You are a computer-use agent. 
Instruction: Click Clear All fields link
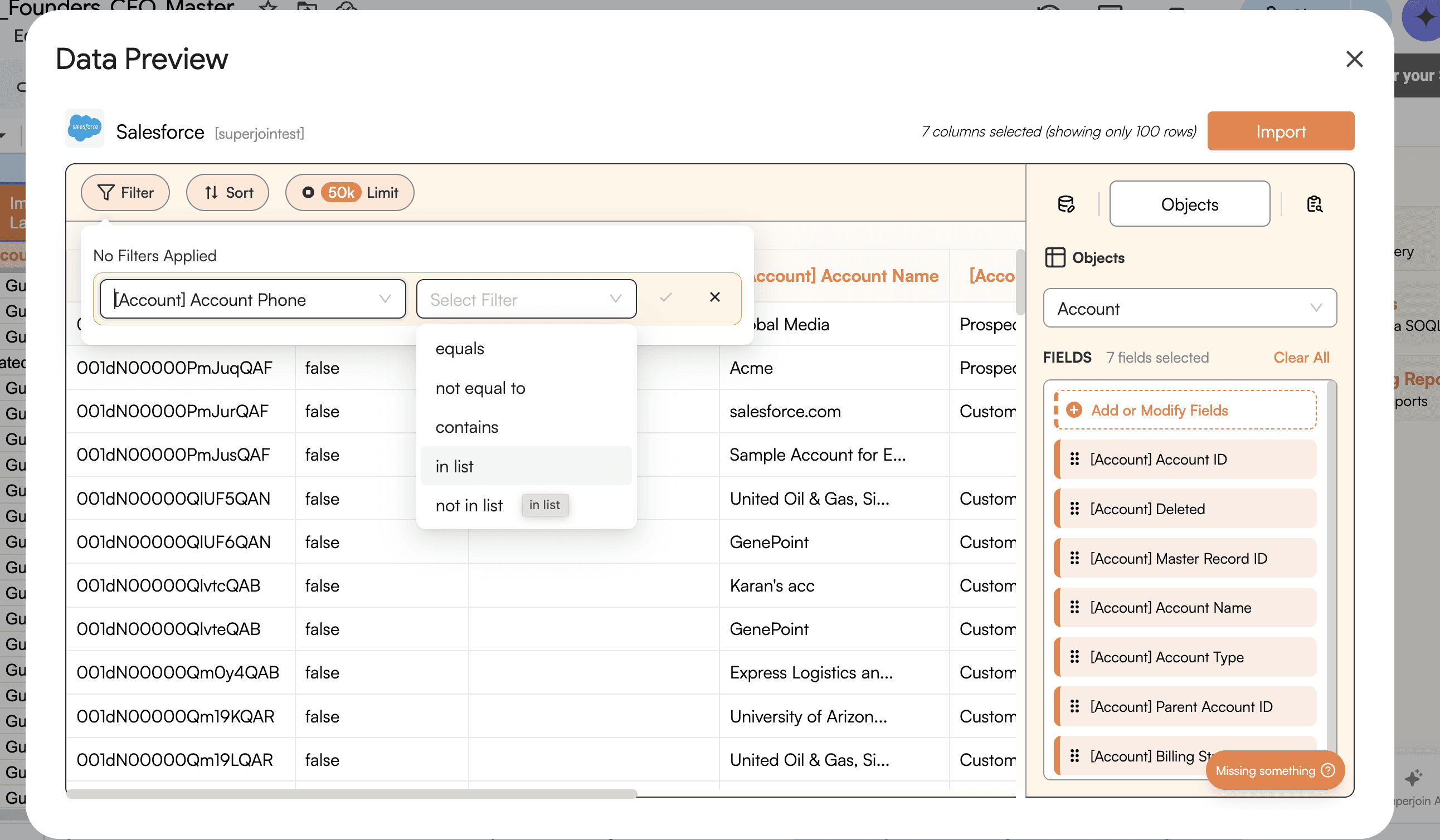[x=1301, y=358]
